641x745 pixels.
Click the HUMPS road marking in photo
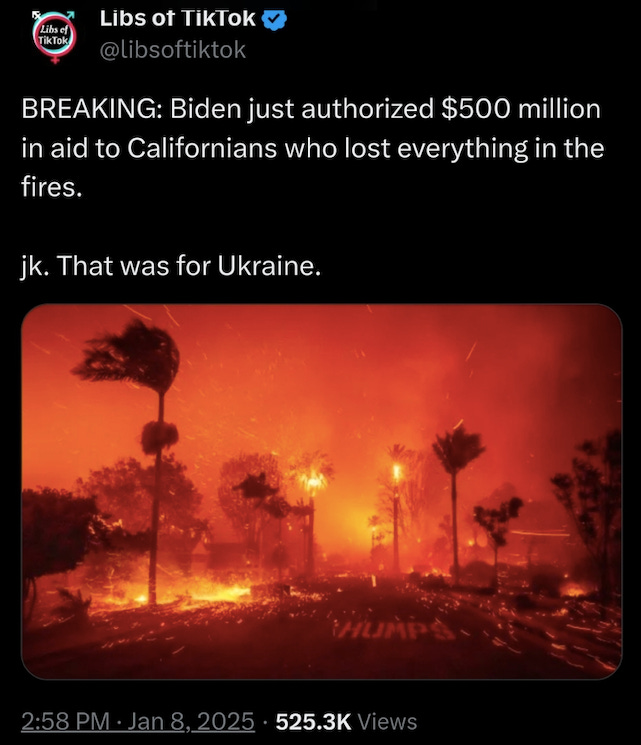pyautogui.click(x=393, y=630)
